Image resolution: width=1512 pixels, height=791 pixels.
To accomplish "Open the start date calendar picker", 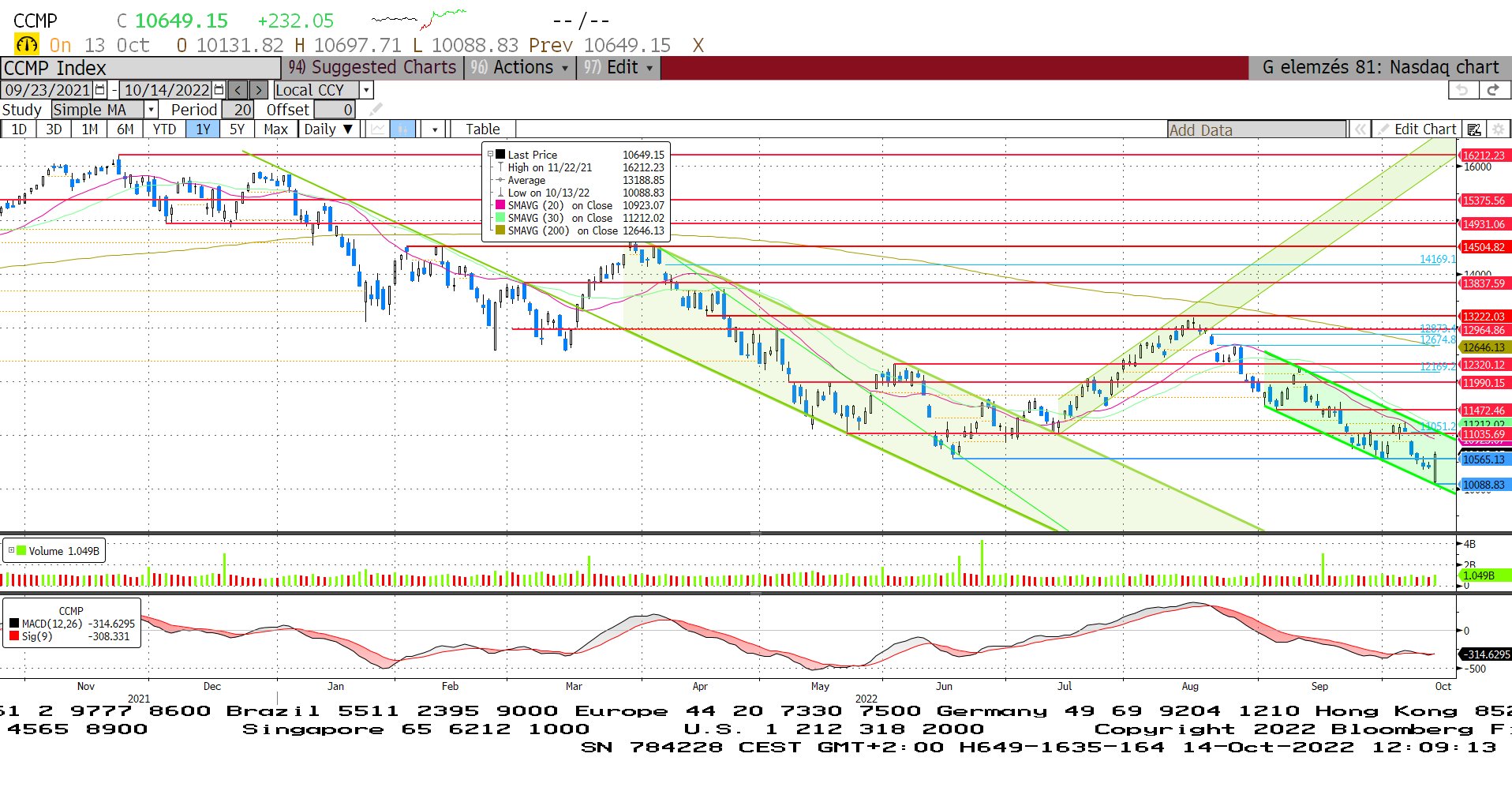I will pyautogui.click(x=99, y=90).
